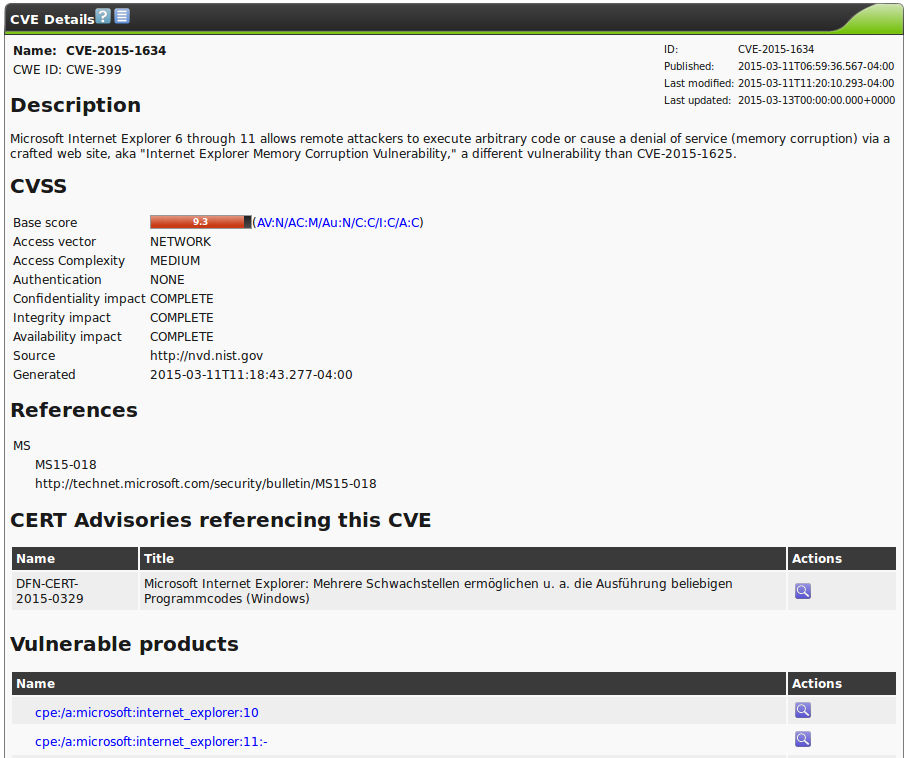This screenshot has height=758, width=909.
Task: Open details for internet_explorer:10 product
Action: [803, 710]
